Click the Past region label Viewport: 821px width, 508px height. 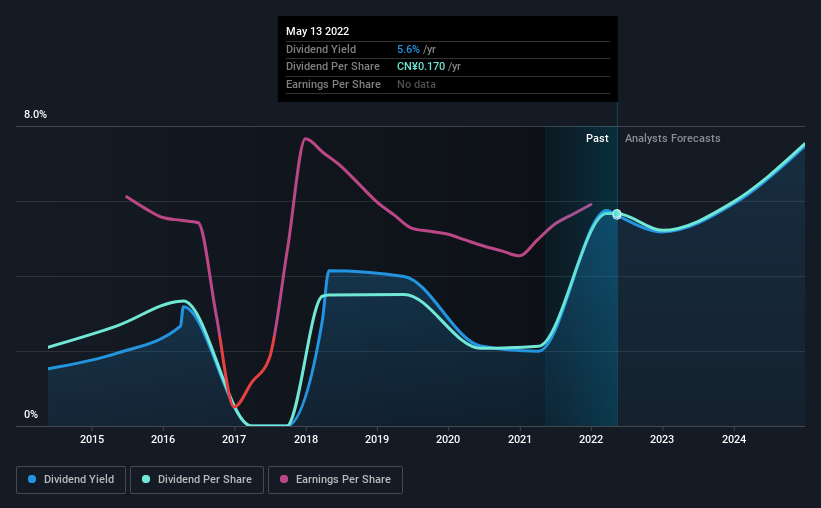coord(597,138)
